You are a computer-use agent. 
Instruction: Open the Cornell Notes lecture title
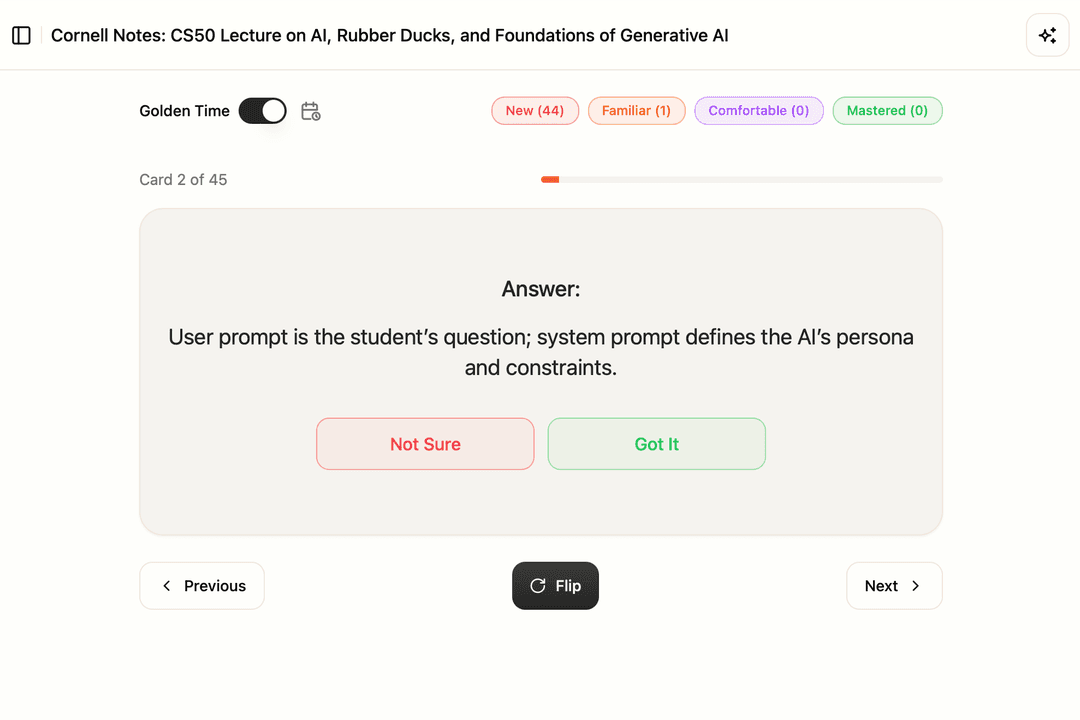point(391,35)
